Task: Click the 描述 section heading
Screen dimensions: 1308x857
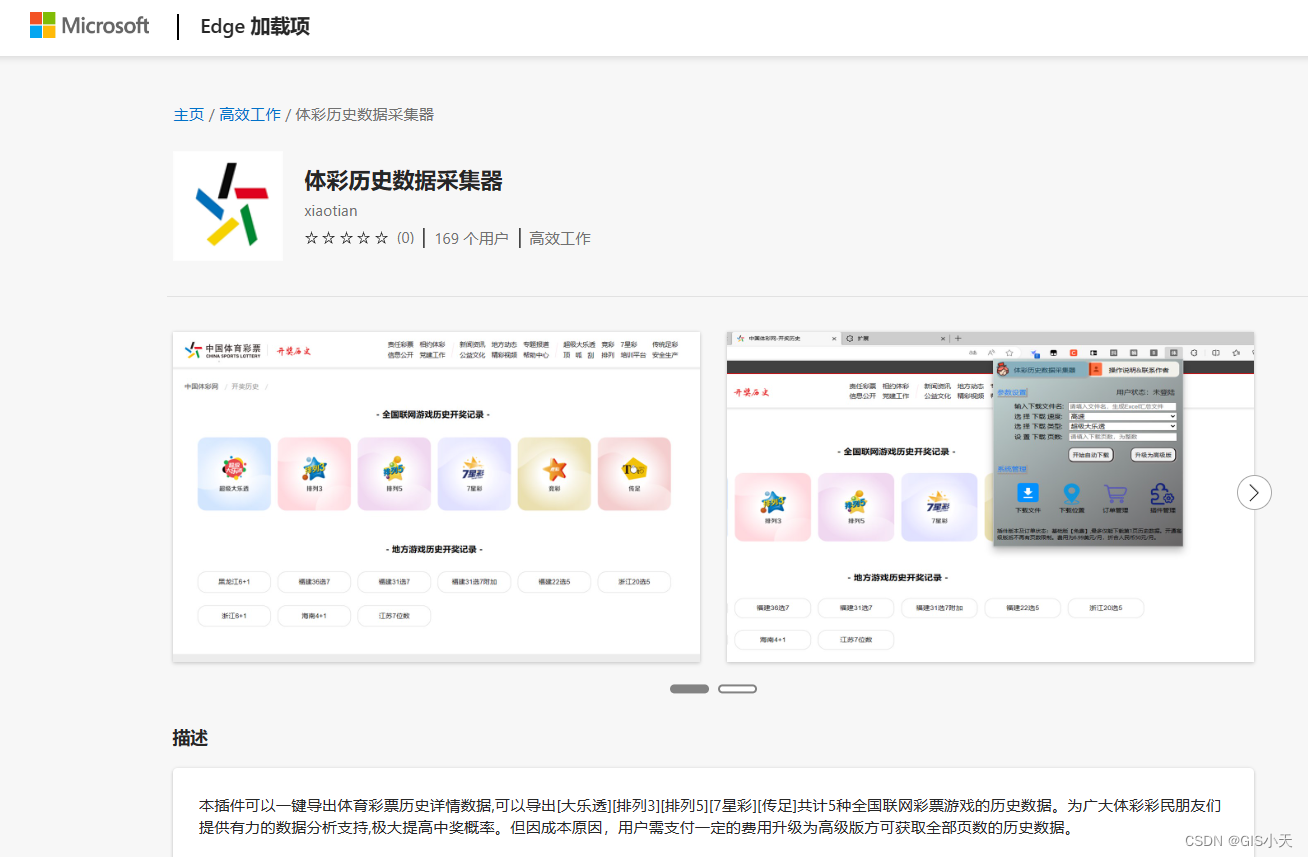Action: click(190, 738)
